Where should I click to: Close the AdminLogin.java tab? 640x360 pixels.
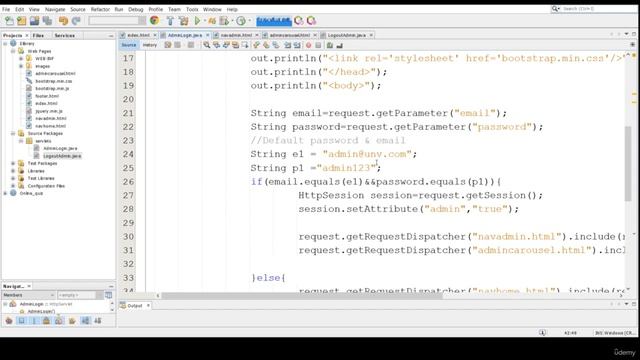[x=207, y=36]
